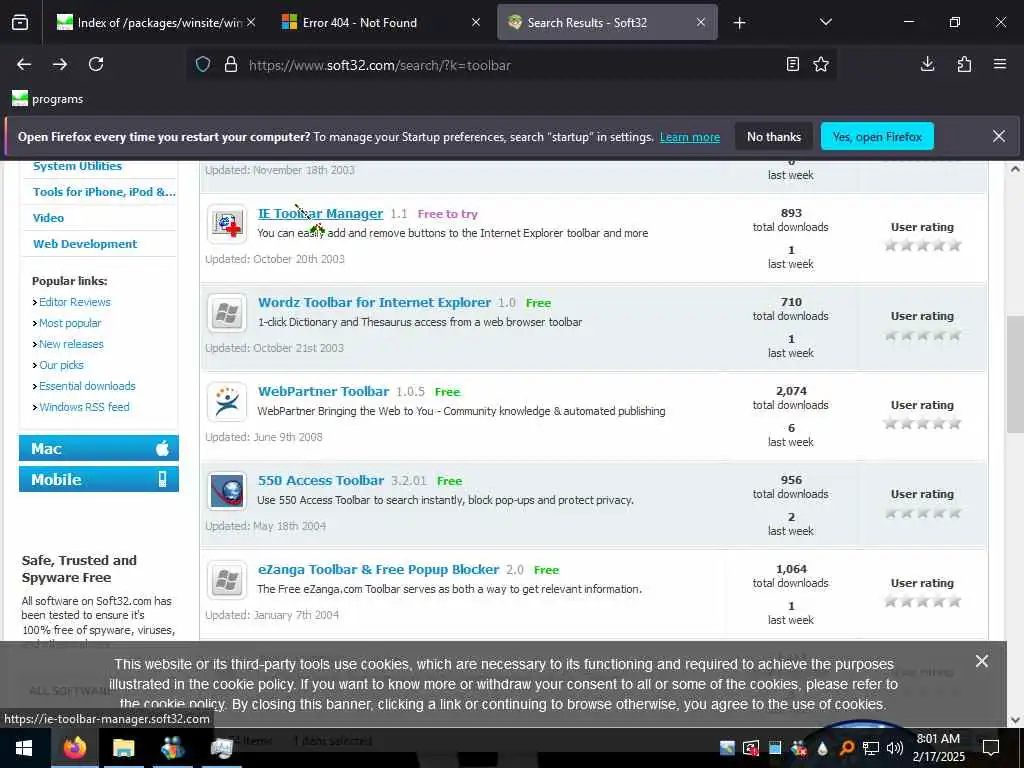1024x768 pixels.
Task: List all tabs dropdown arrow
Action: point(825,22)
